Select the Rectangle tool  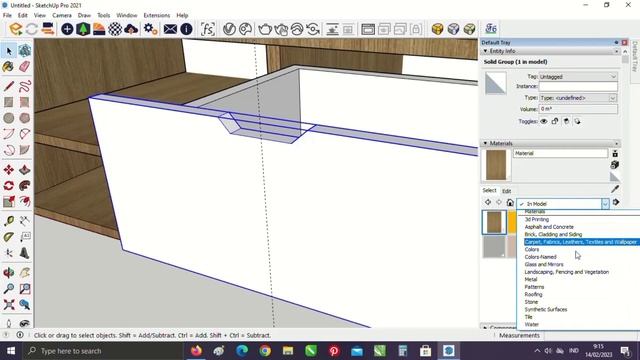(9, 102)
